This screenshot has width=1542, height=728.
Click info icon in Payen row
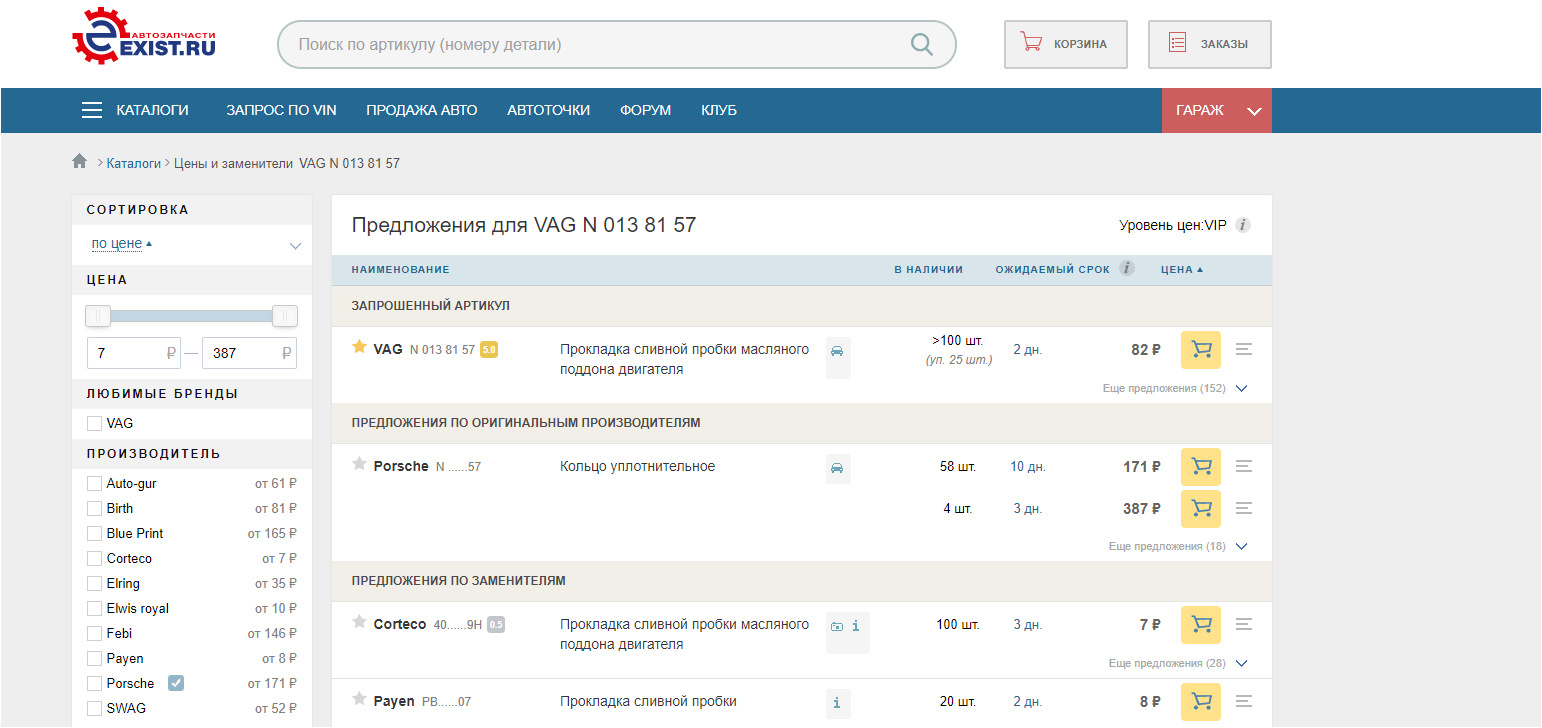[x=837, y=703]
